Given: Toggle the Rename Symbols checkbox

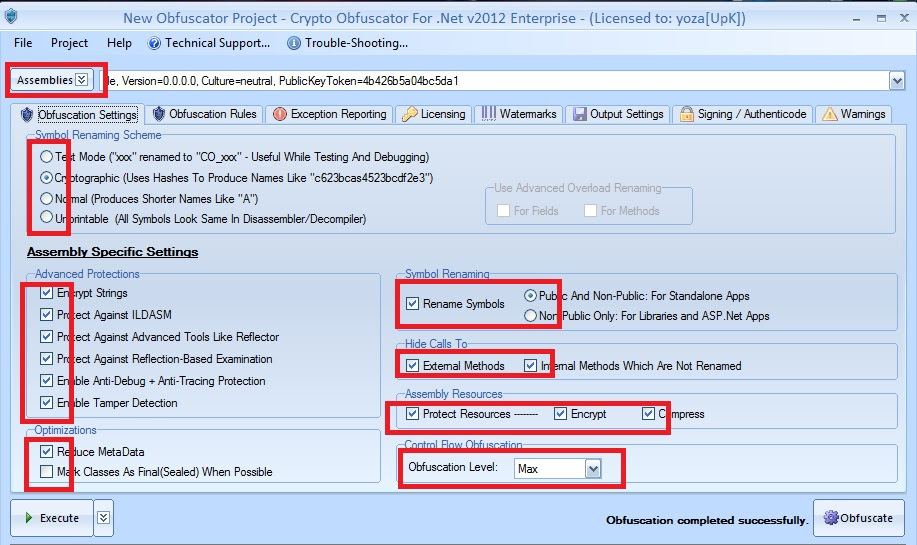Looking at the screenshot, I should [412, 303].
